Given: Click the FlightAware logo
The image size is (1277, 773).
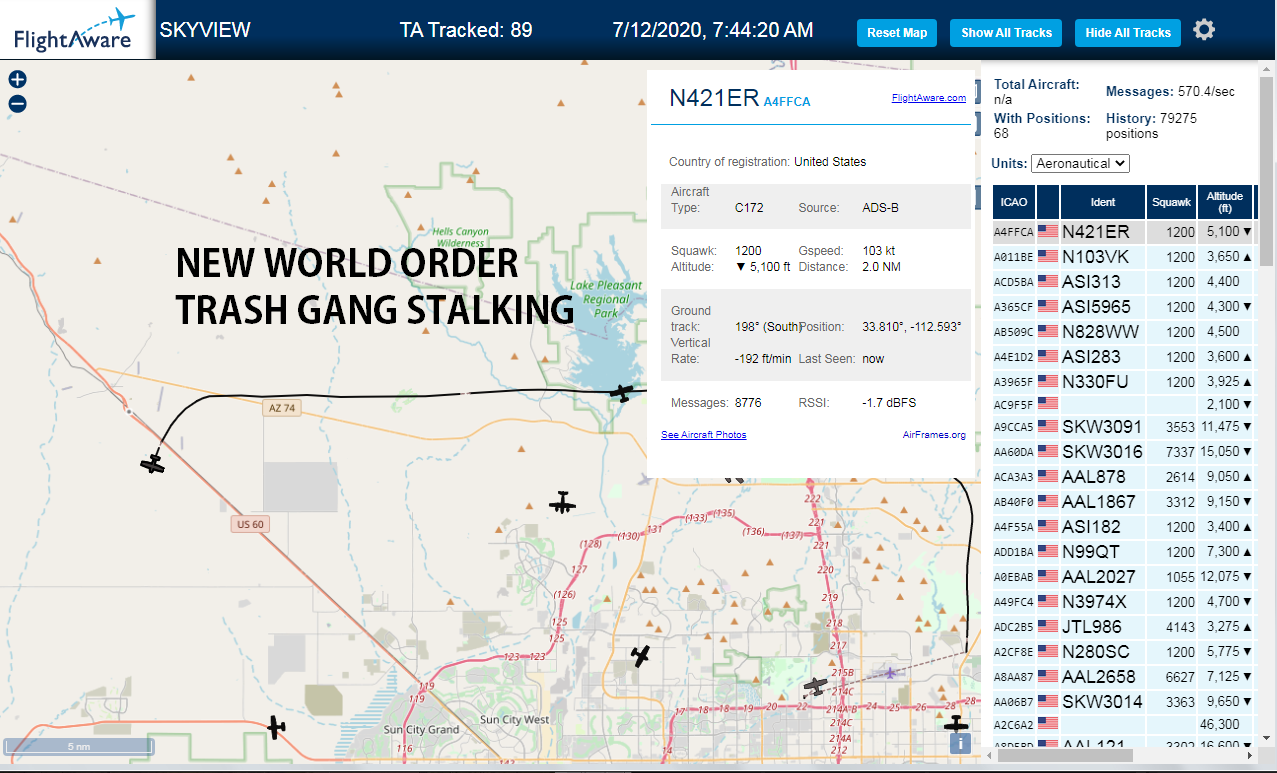Looking at the screenshot, I should tap(76, 30).
